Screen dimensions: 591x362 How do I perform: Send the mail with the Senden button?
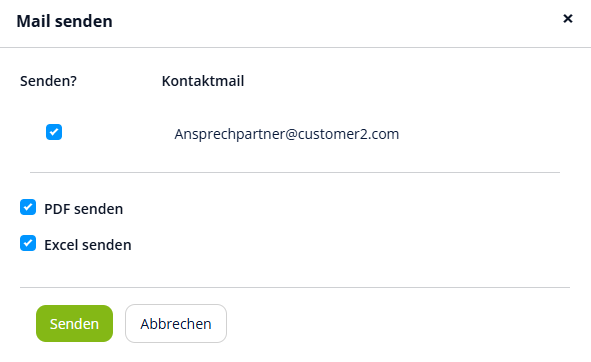[x=74, y=324]
